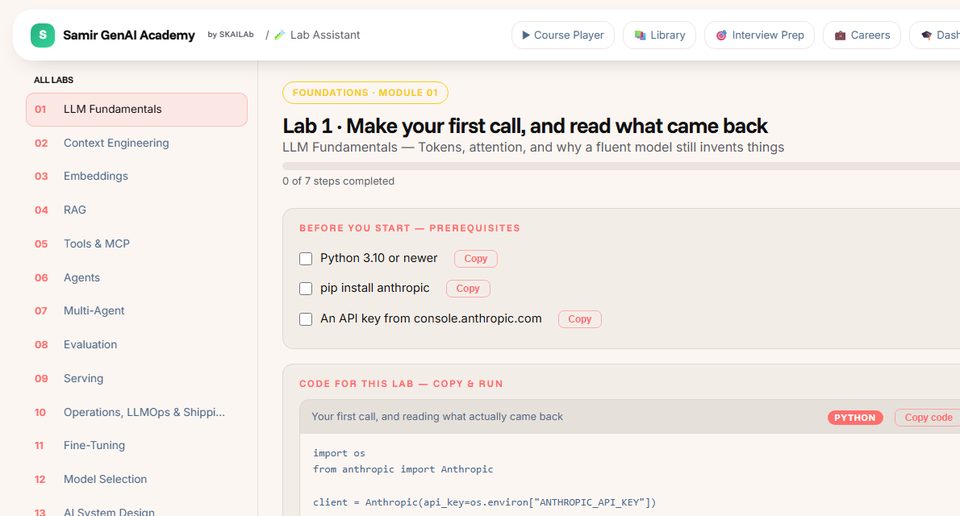The image size is (960, 516).
Task: Click the 'from anthropic import Anthropic' code line
Action: pyautogui.click(x=403, y=469)
